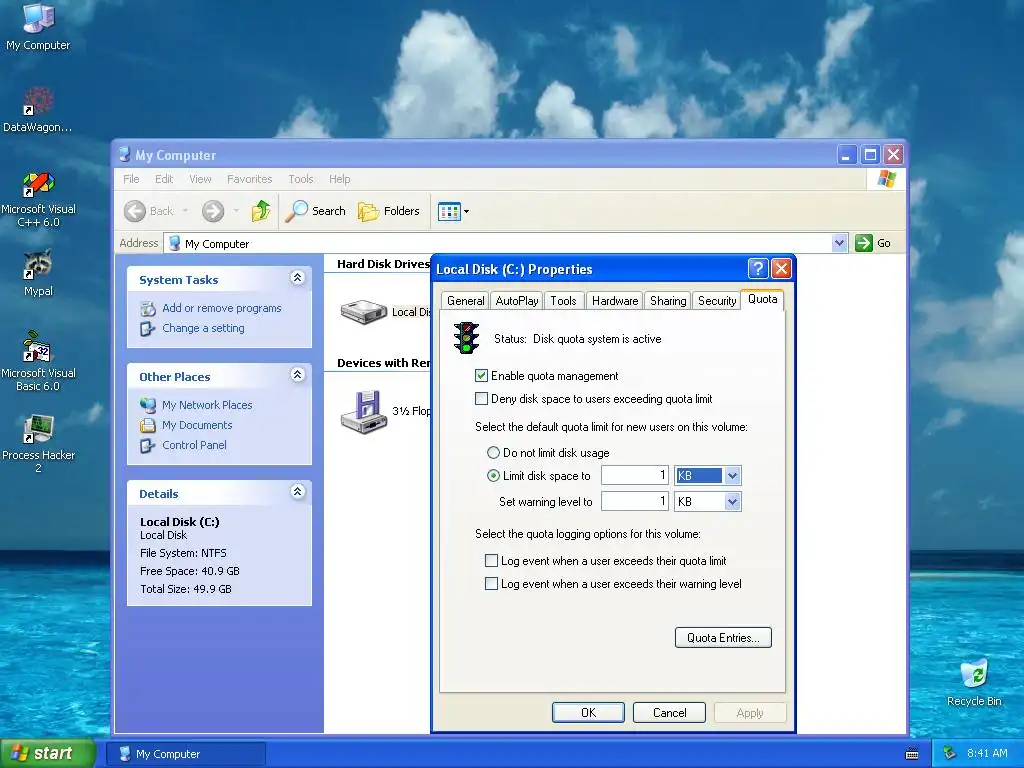Click the limit disk space value field

click(x=635, y=475)
